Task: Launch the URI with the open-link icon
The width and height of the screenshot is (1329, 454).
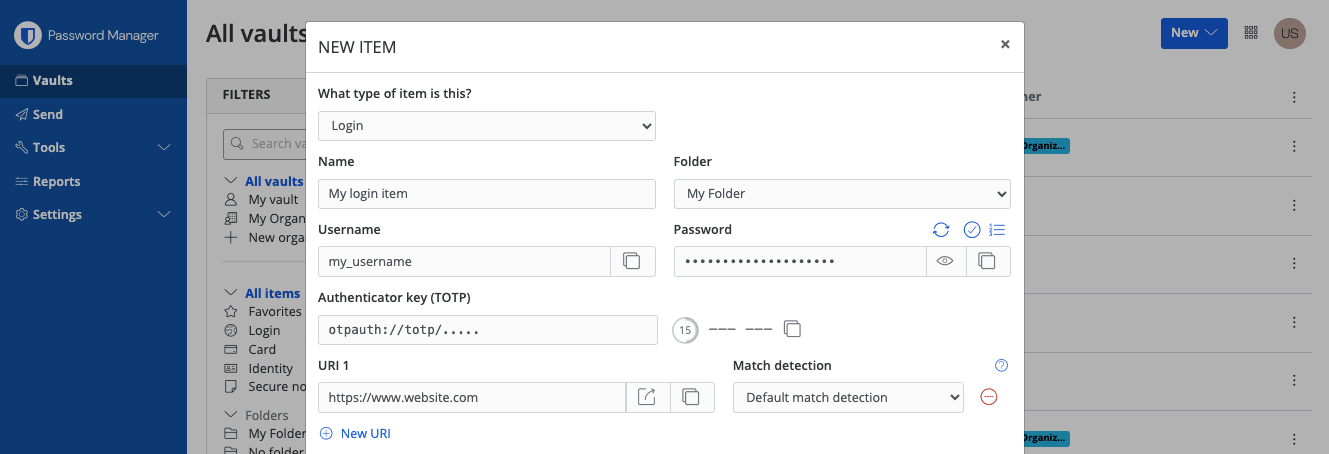Action: (x=647, y=397)
